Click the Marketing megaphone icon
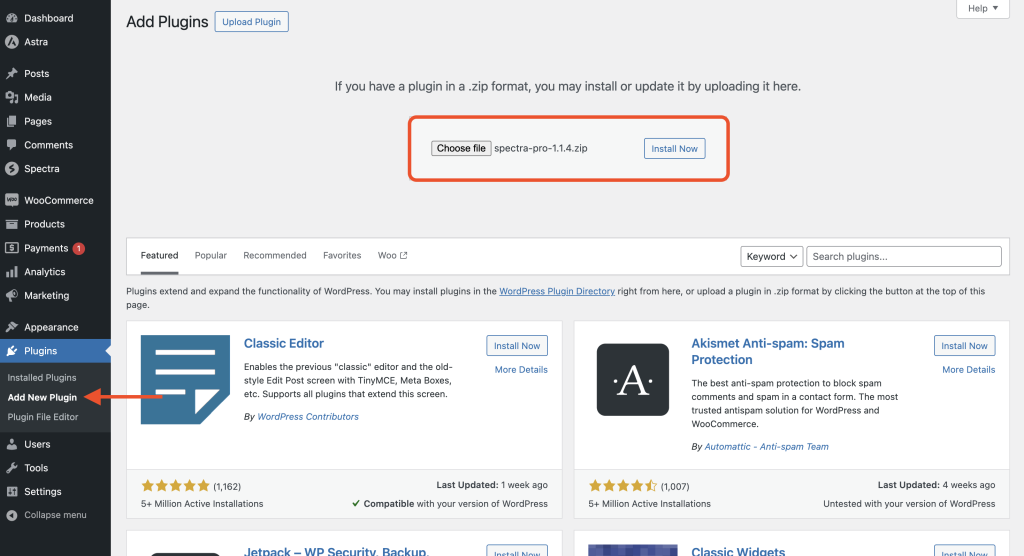Screen dimensions: 1024x556 pyautogui.click(x=12, y=295)
